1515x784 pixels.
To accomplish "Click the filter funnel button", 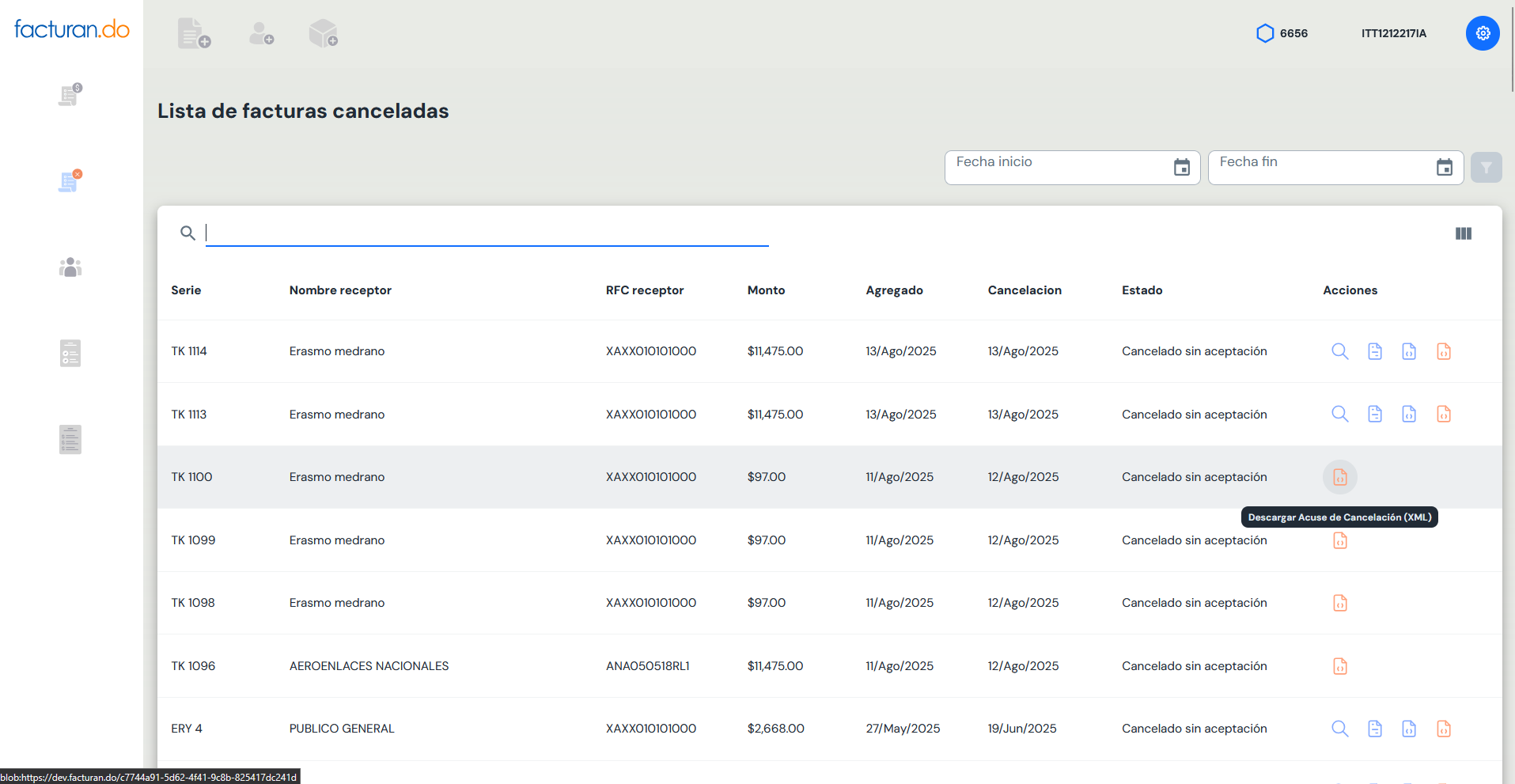I will (x=1486, y=168).
